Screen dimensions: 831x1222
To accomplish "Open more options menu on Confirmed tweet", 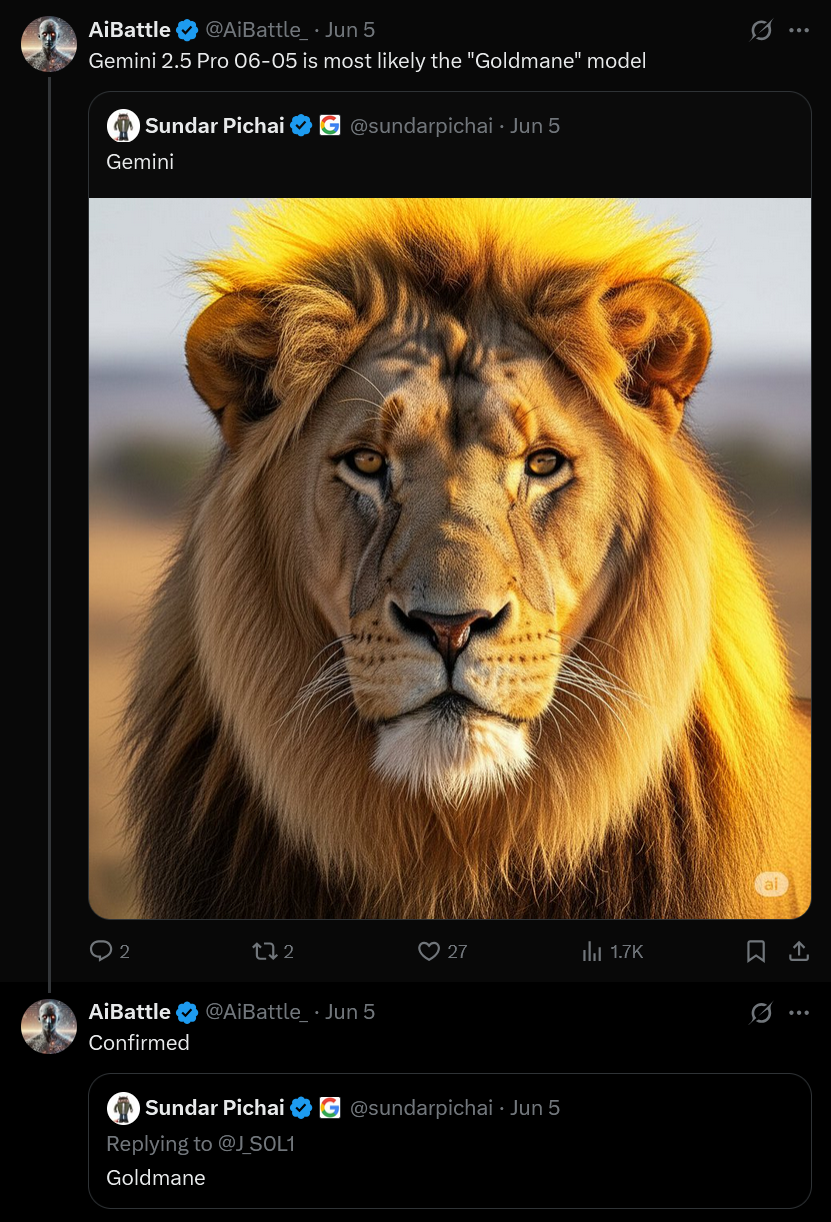I will pos(798,1013).
